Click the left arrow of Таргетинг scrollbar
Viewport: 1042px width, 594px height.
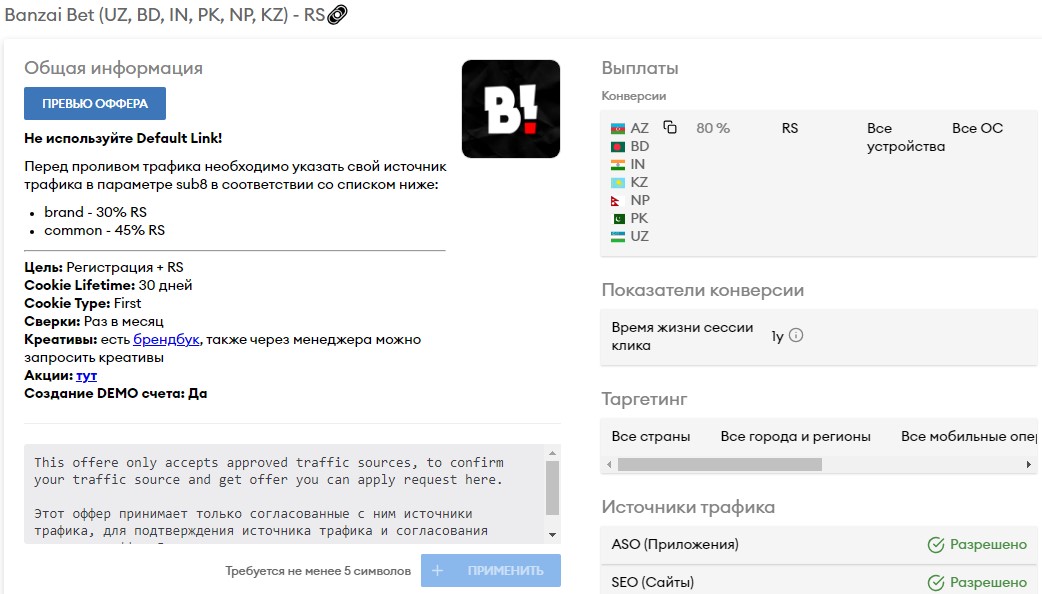coord(609,464)
